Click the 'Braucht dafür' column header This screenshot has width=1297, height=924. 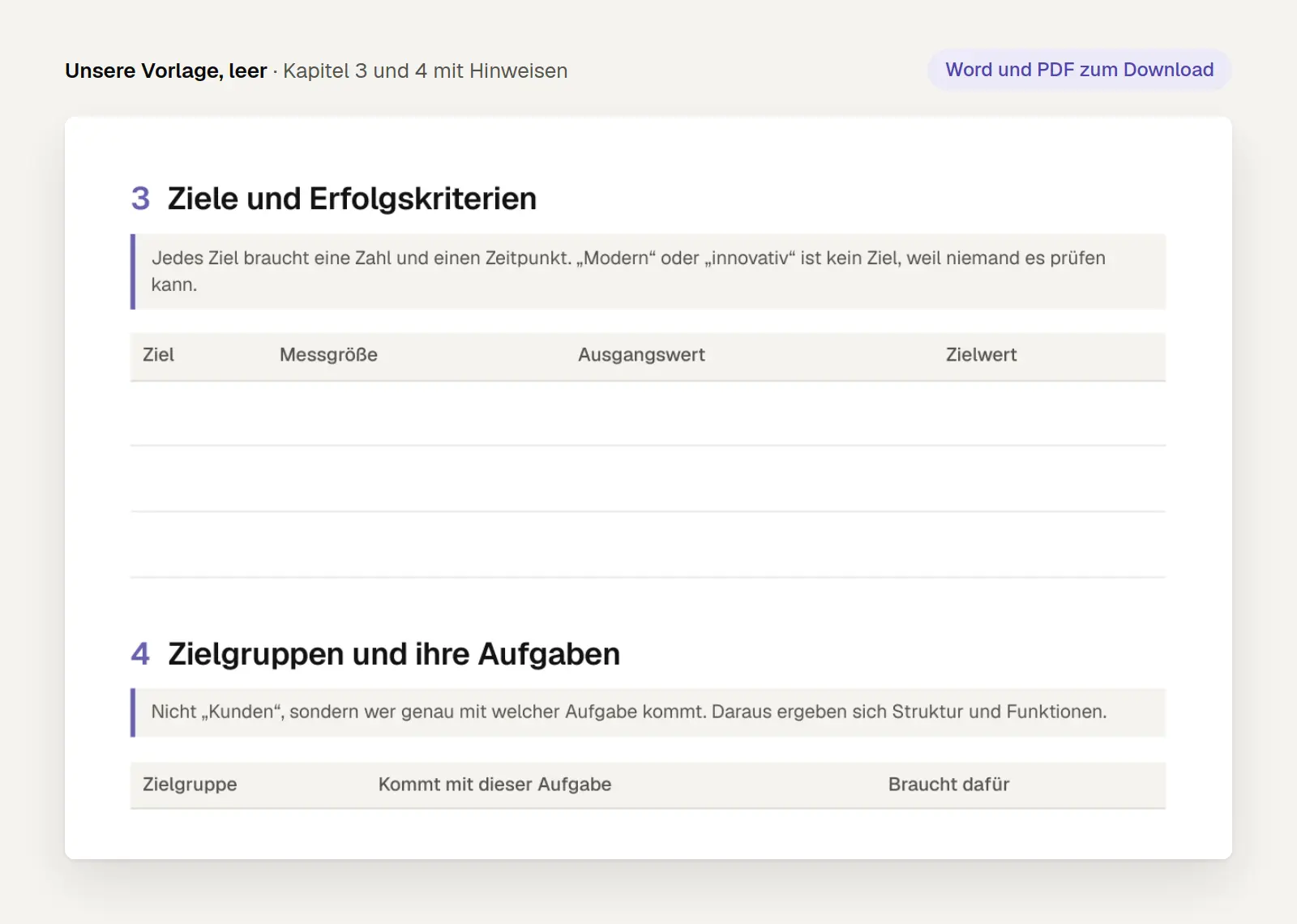948,785
